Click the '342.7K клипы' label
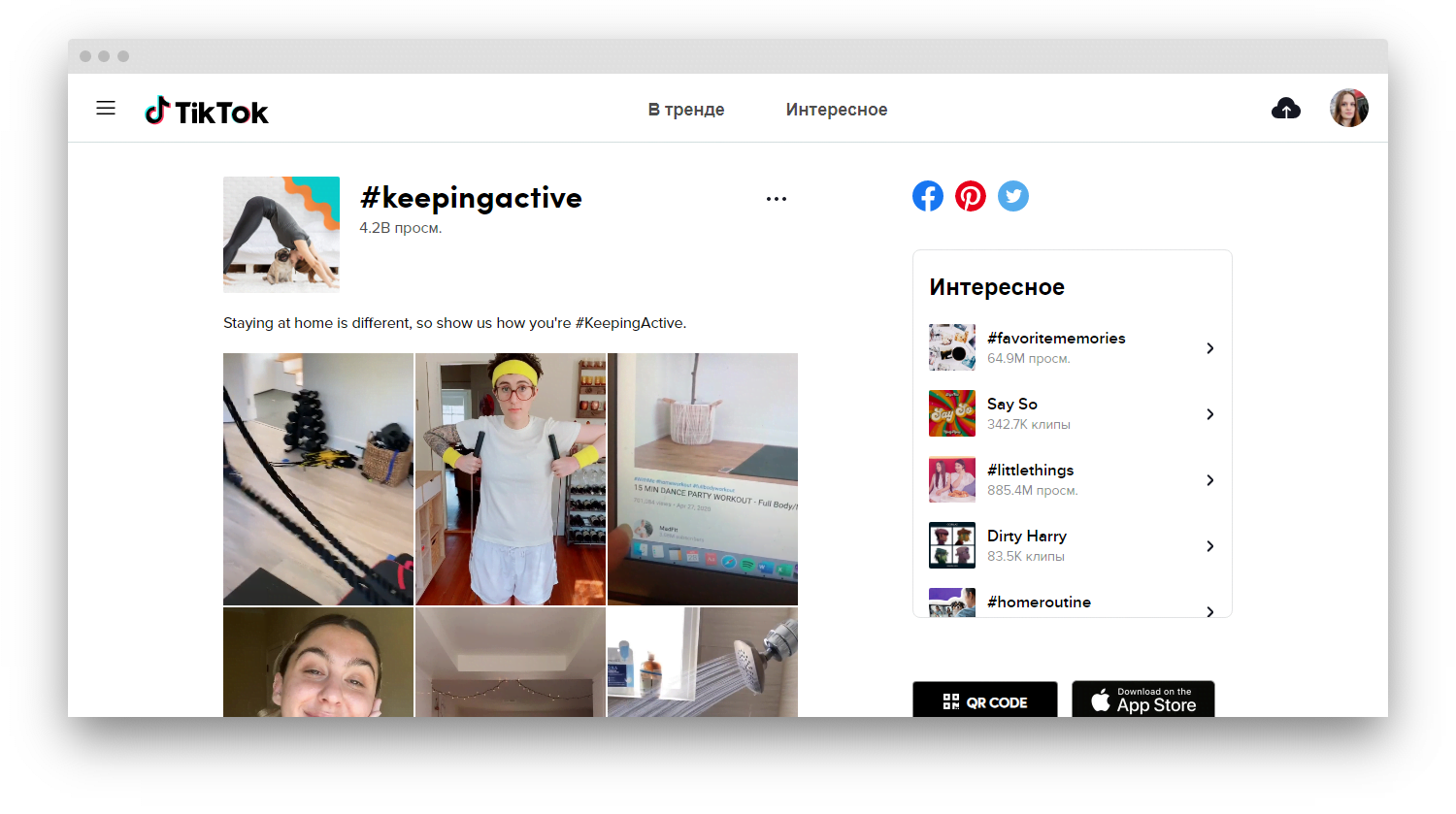This screenshot has height=814, width=1456. click(1029, 424)
